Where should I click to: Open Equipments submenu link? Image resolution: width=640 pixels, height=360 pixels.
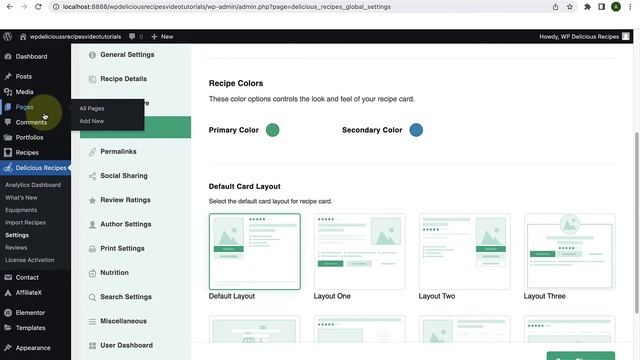[21, 210]
